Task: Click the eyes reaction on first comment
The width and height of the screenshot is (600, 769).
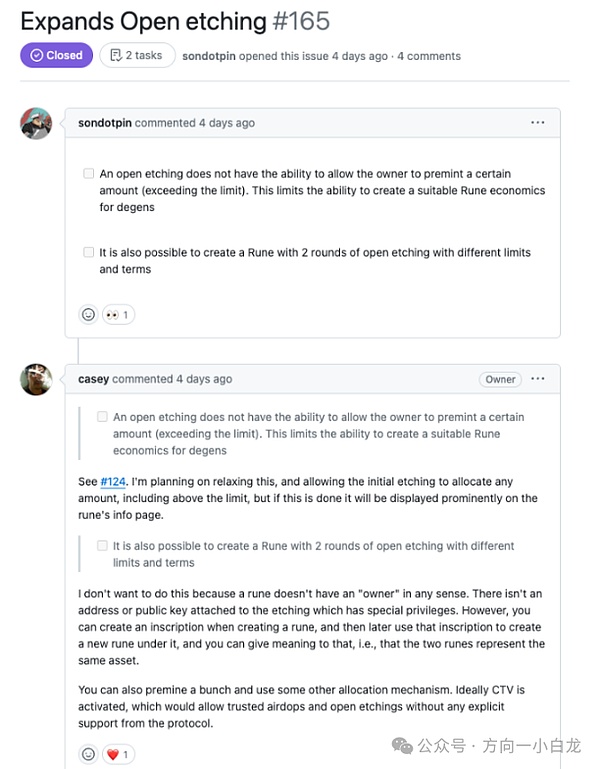Action: [119, 314]
